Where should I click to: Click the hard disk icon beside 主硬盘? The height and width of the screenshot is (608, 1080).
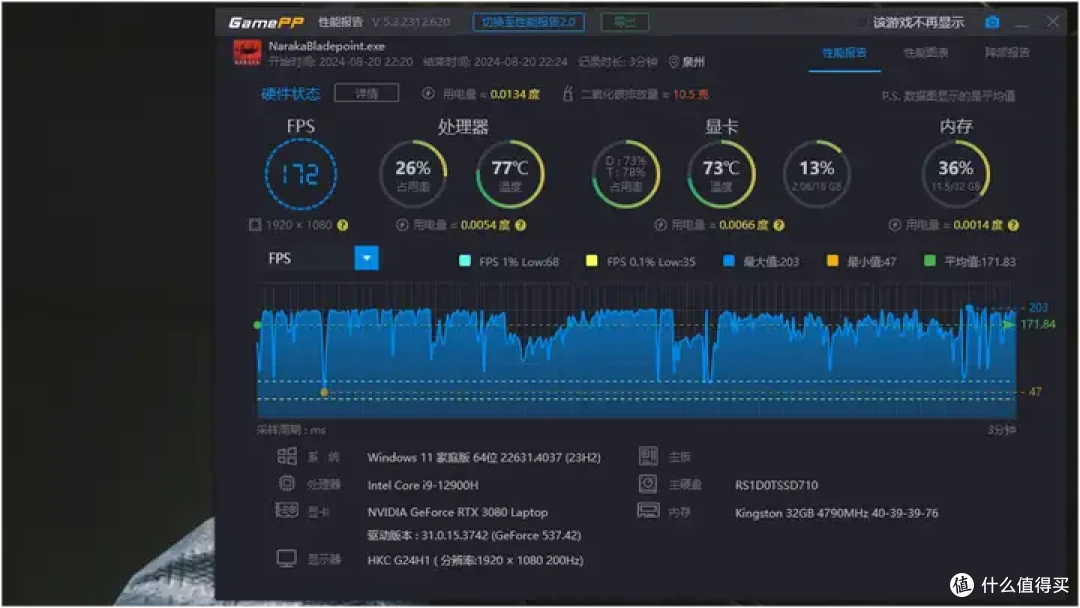pos(648,483)
